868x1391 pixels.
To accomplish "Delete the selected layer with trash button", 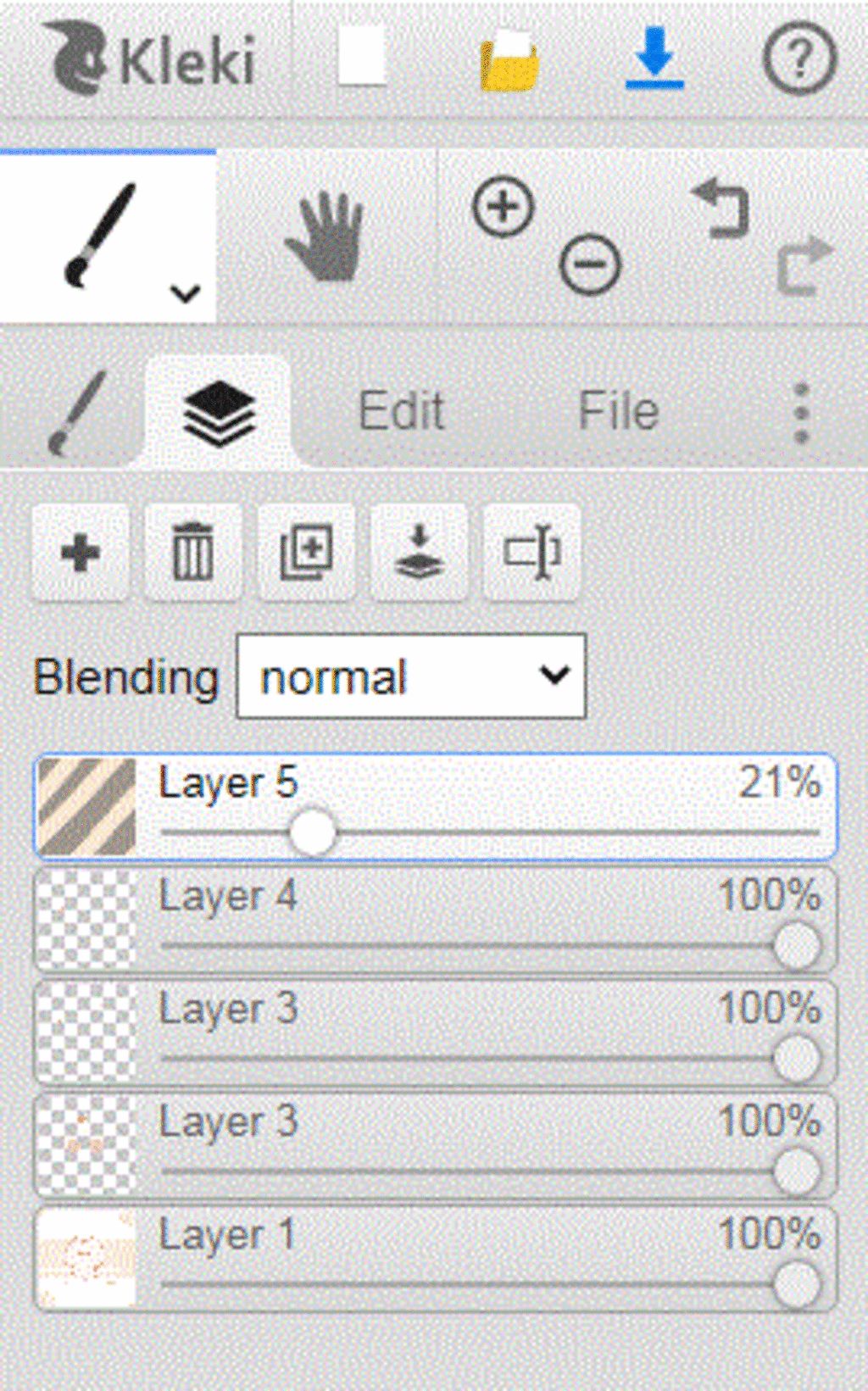I will tap(193, 554).
